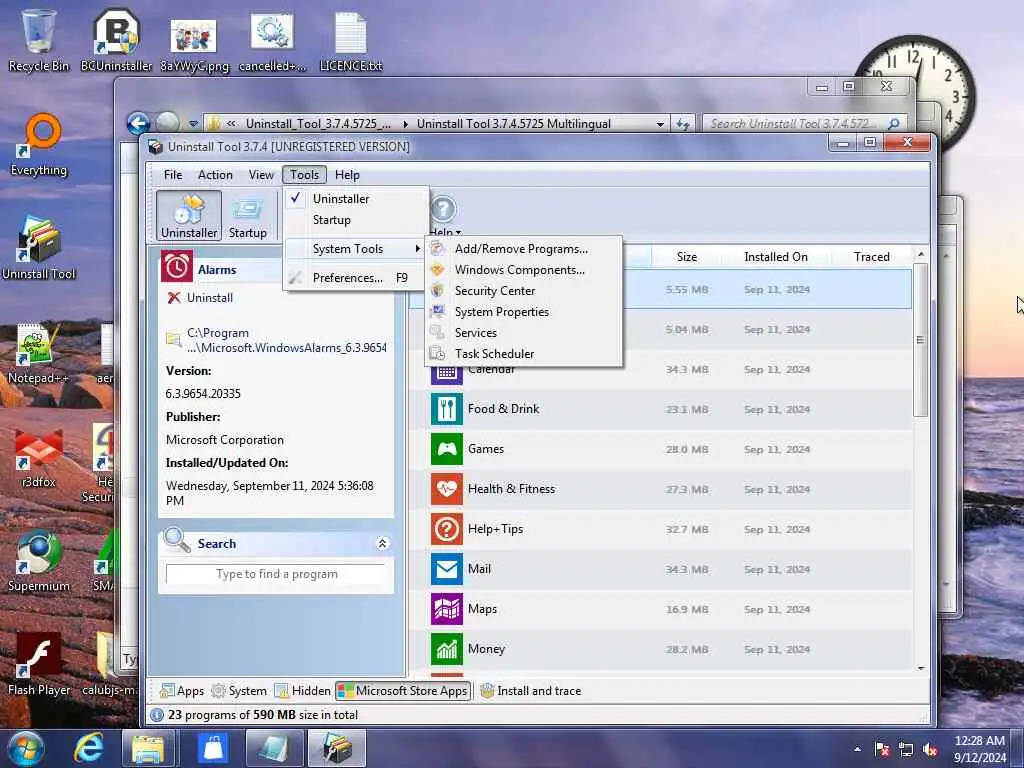Select the Calendar app icon
The width and height of the screenshot is (1024, 768).
point(447,374)
